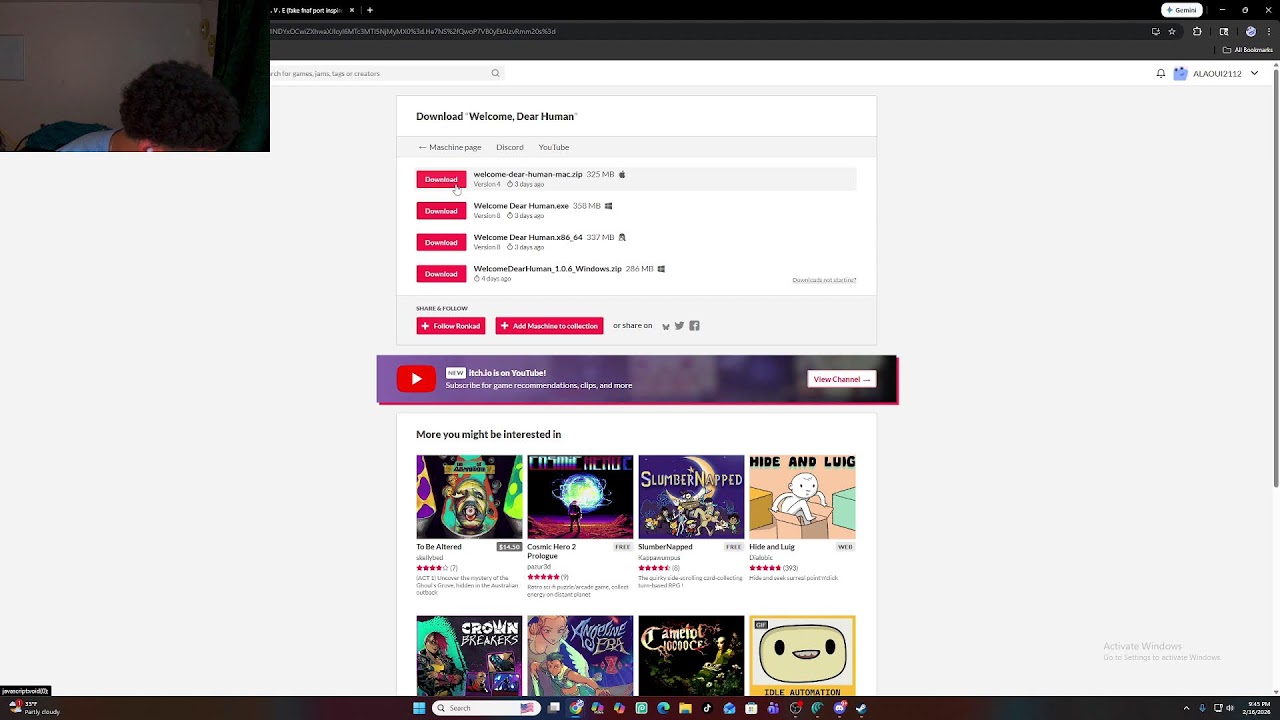The width and height of the screenshot is (1280, 720).
Task: Open Cosmic Hero 2 Prologue thumbnail
Action: 580,497
